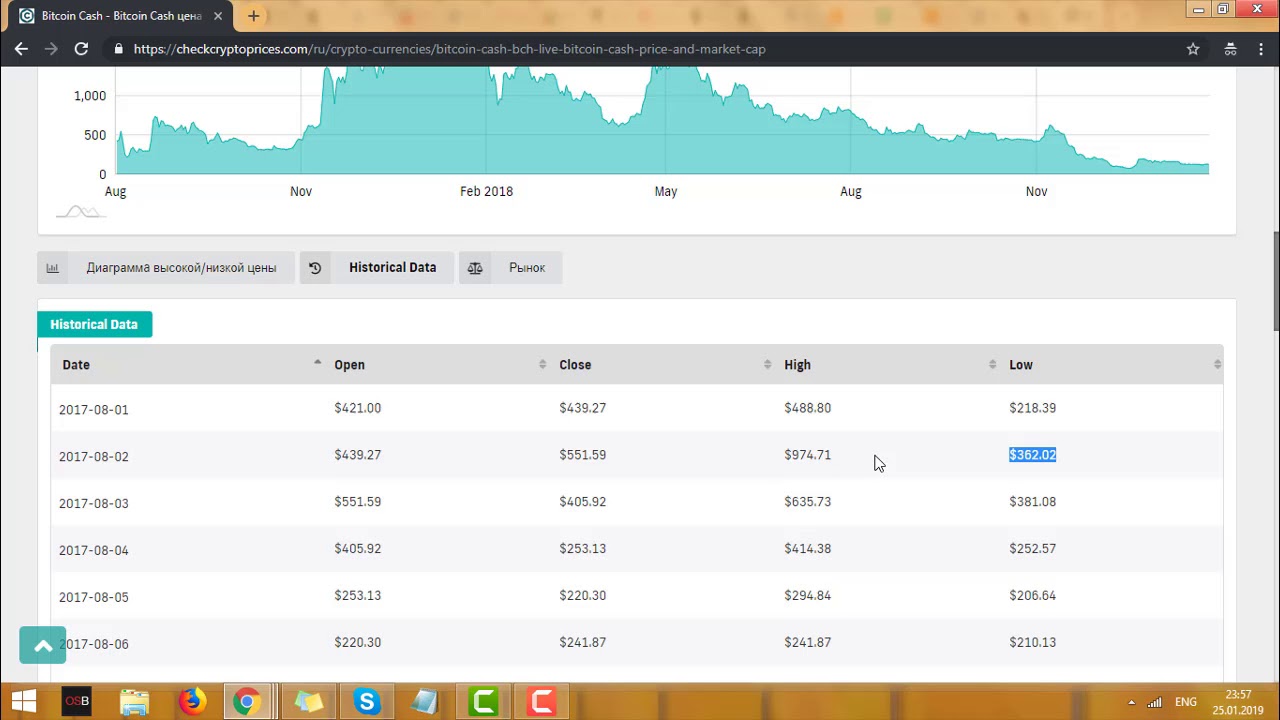Switch to the Рынок tab
Viewport: 1280px width, 720px height.
click(526, 267)
